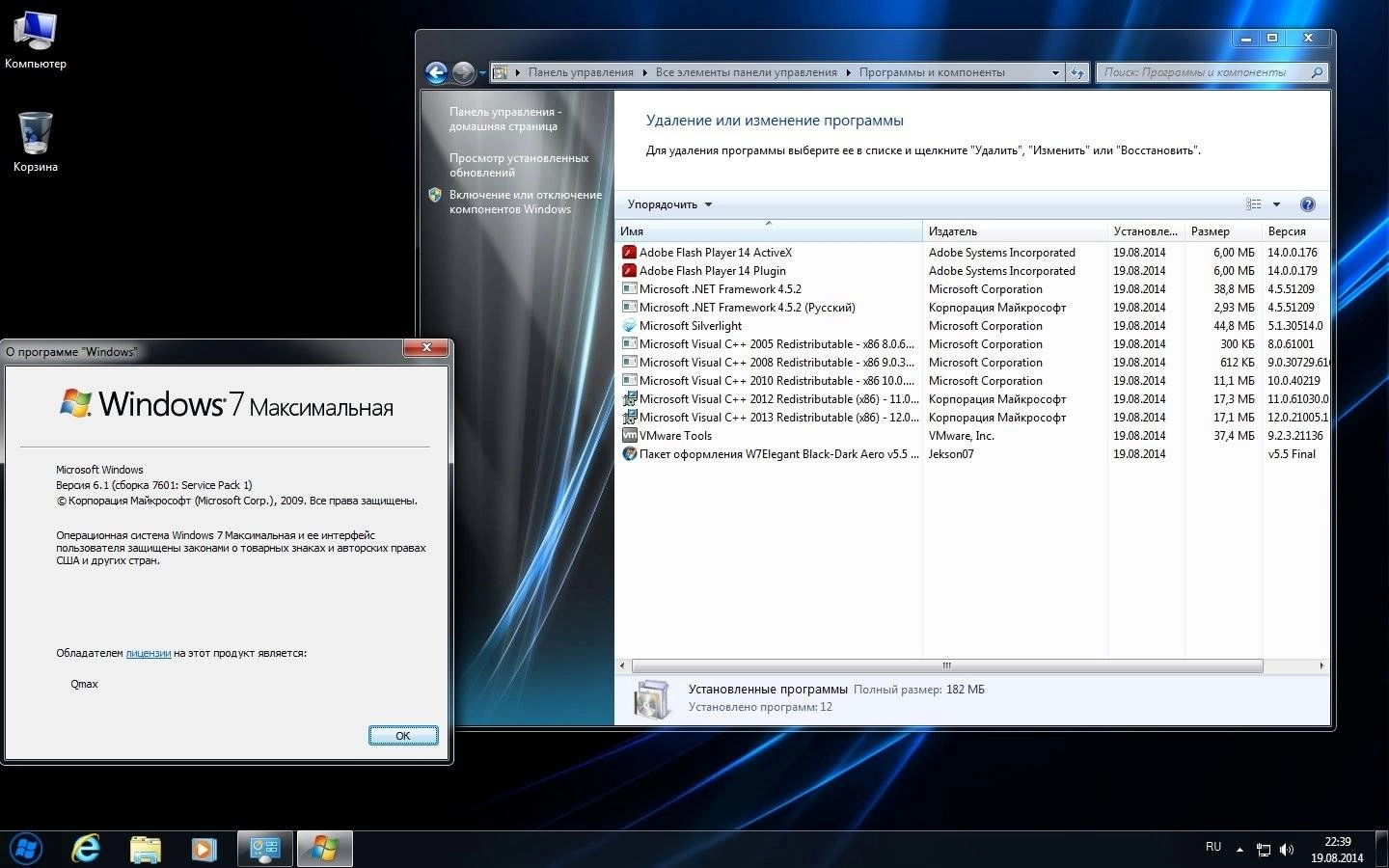
Task: Sort by the Издатель column header
Action: pos(1015,231)
